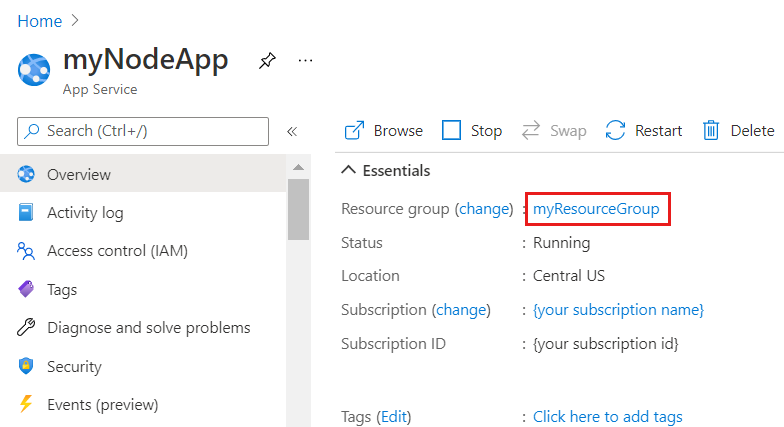Click the sidebar scrollbar thumb

coord(298,210)
